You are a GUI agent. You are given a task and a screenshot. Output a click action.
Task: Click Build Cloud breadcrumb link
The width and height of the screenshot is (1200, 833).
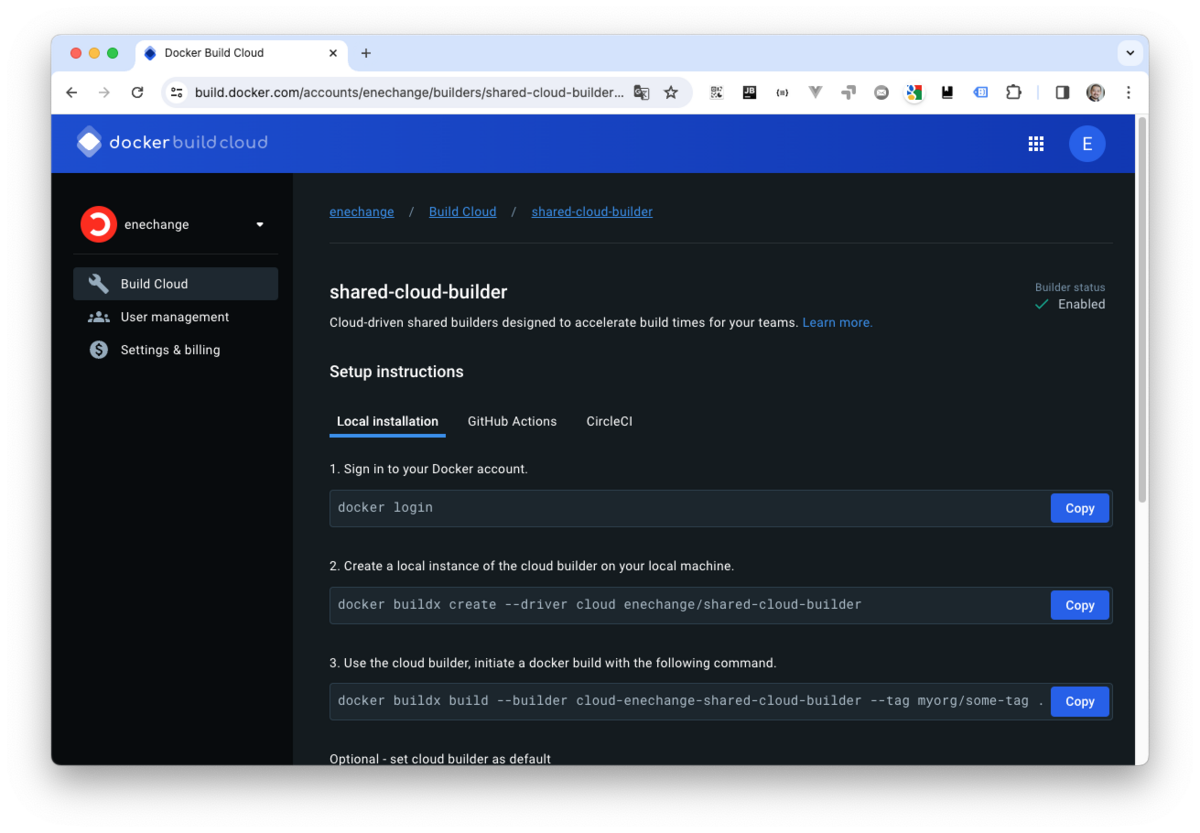click(463, 212)
